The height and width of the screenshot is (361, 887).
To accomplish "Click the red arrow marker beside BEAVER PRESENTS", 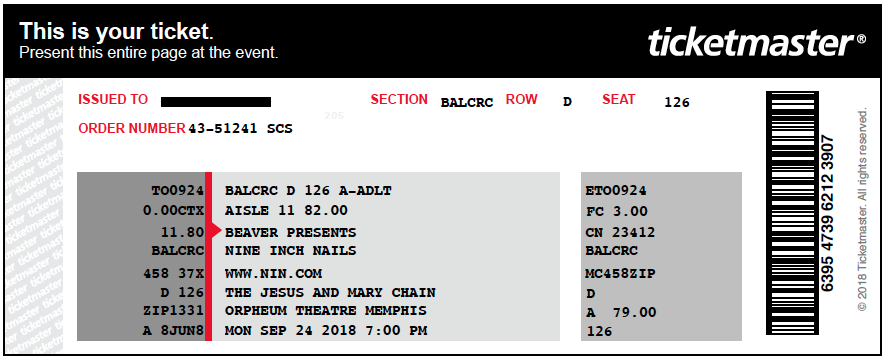I will click(213, 230).
